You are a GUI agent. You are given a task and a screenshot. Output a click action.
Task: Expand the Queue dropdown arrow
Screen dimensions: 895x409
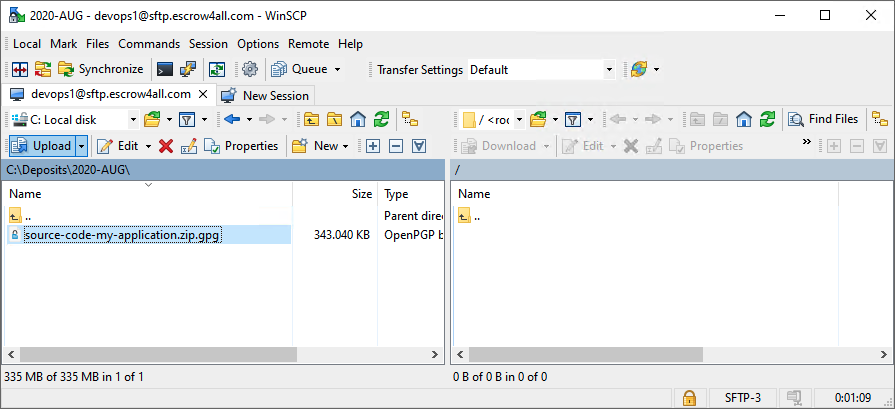(x=337, y=70)
